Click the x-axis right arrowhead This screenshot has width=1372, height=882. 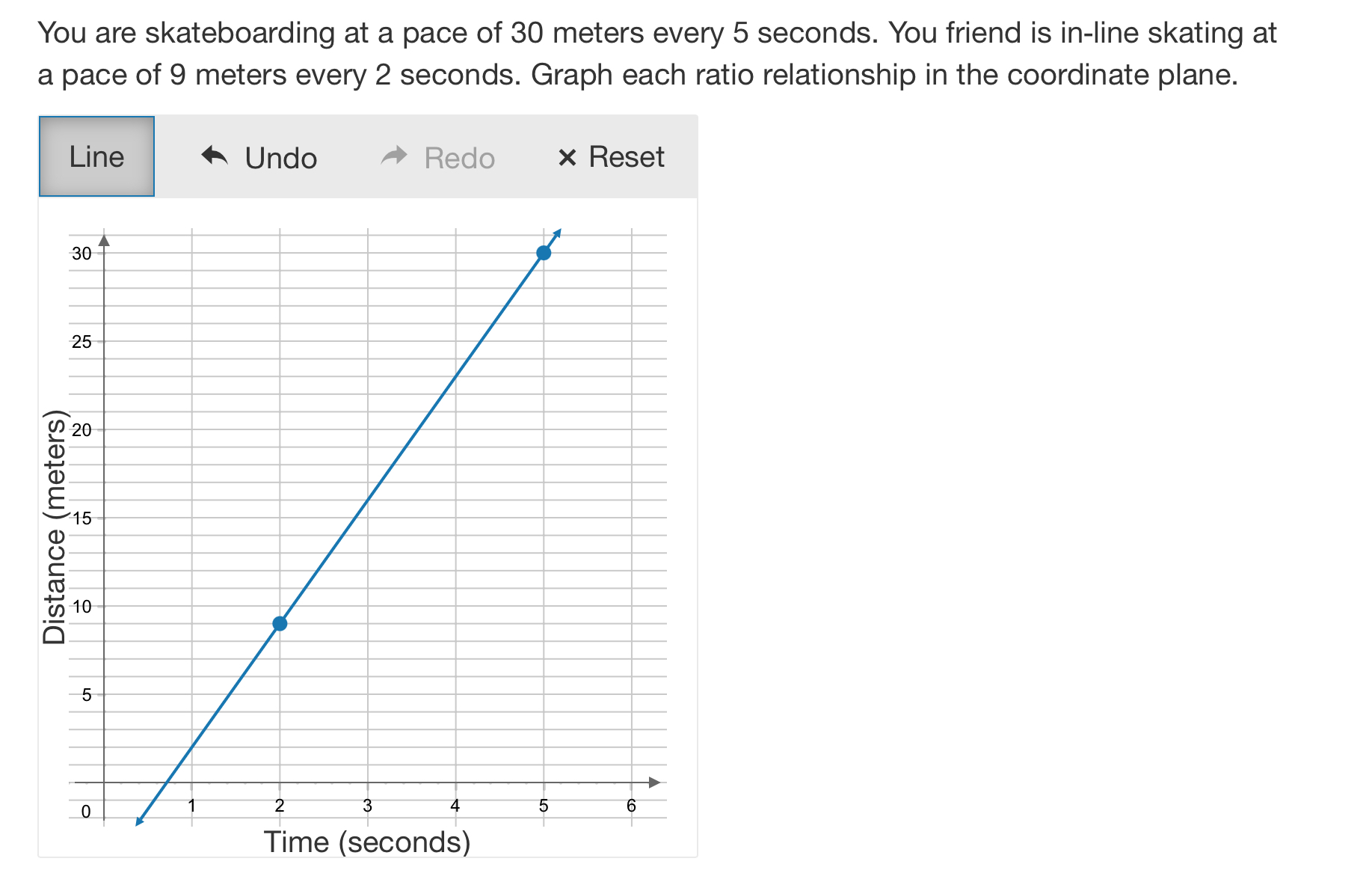[655, 783]
